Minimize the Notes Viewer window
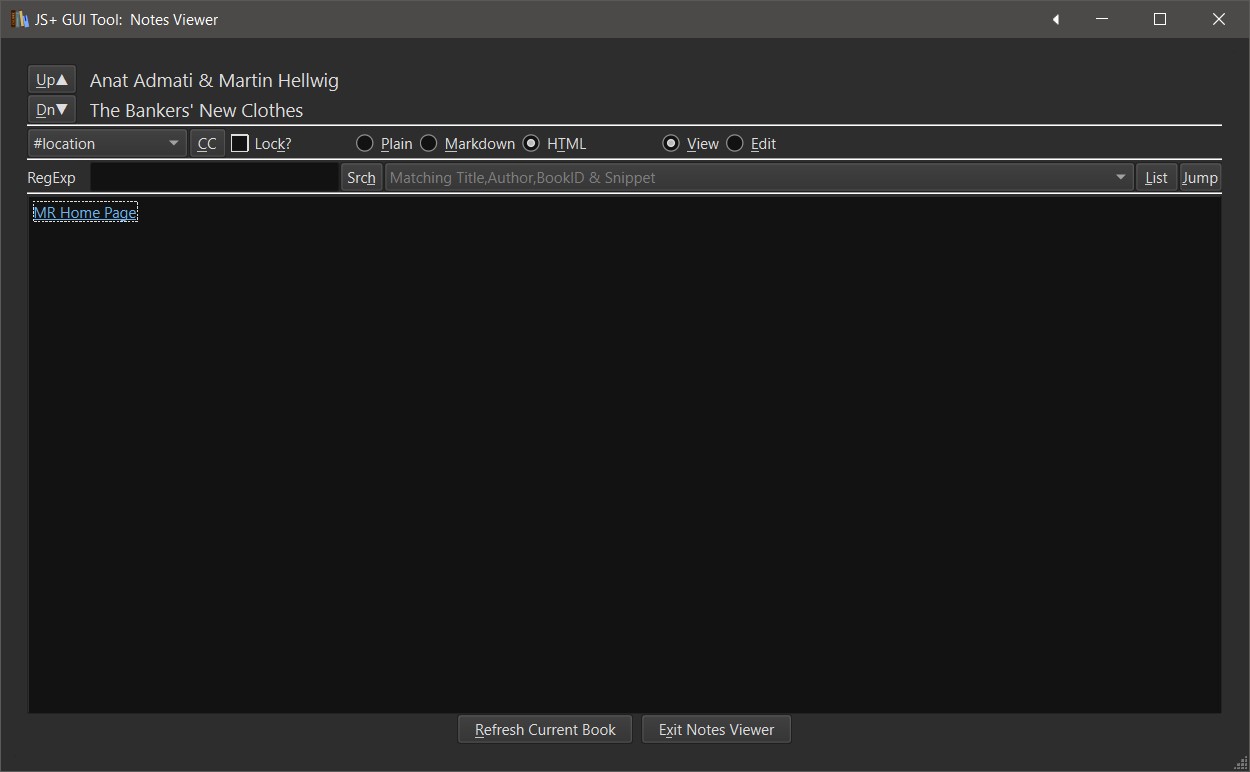Viewport: 1250px width, 772px height. tap(1102, 19)
